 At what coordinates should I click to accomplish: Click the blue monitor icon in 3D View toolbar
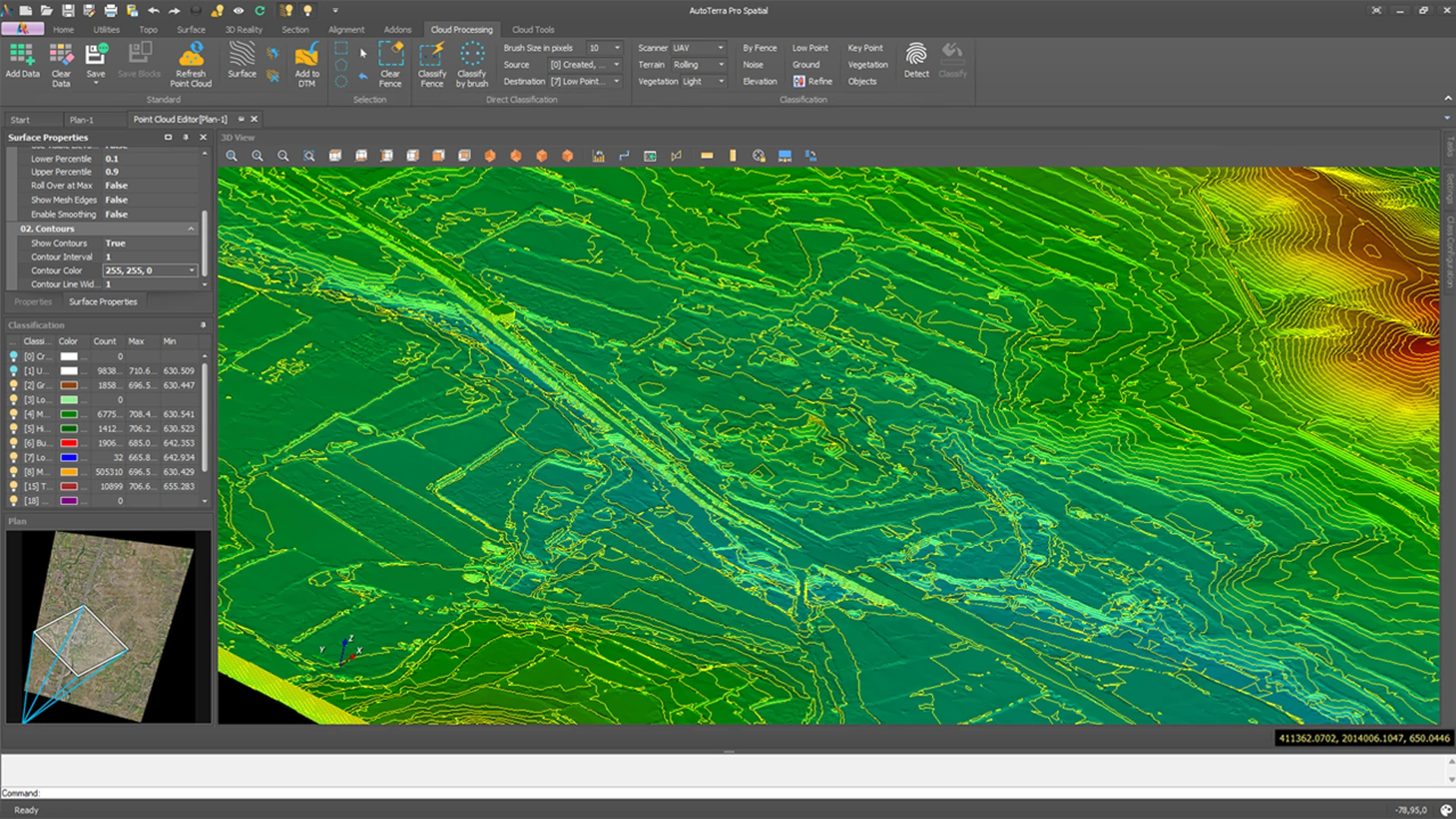(x=785, y=155)
